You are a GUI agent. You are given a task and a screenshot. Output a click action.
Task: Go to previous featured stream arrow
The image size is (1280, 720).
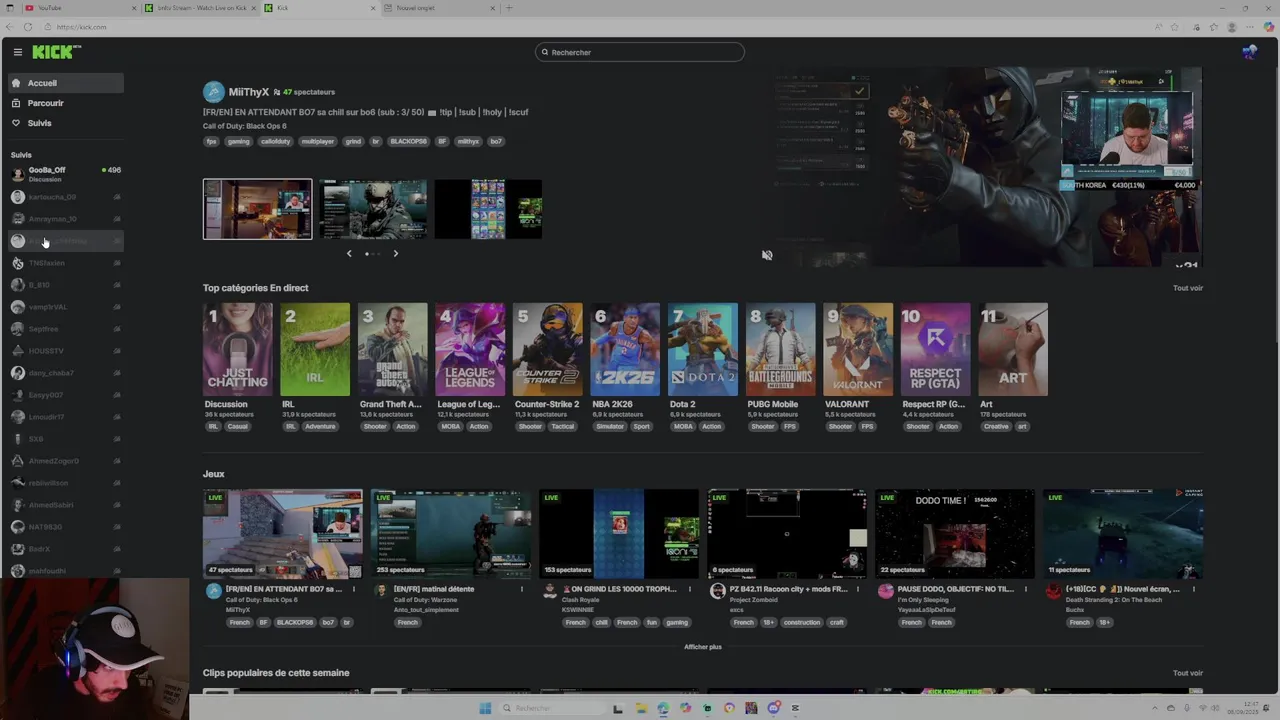(x=349, y=254)
